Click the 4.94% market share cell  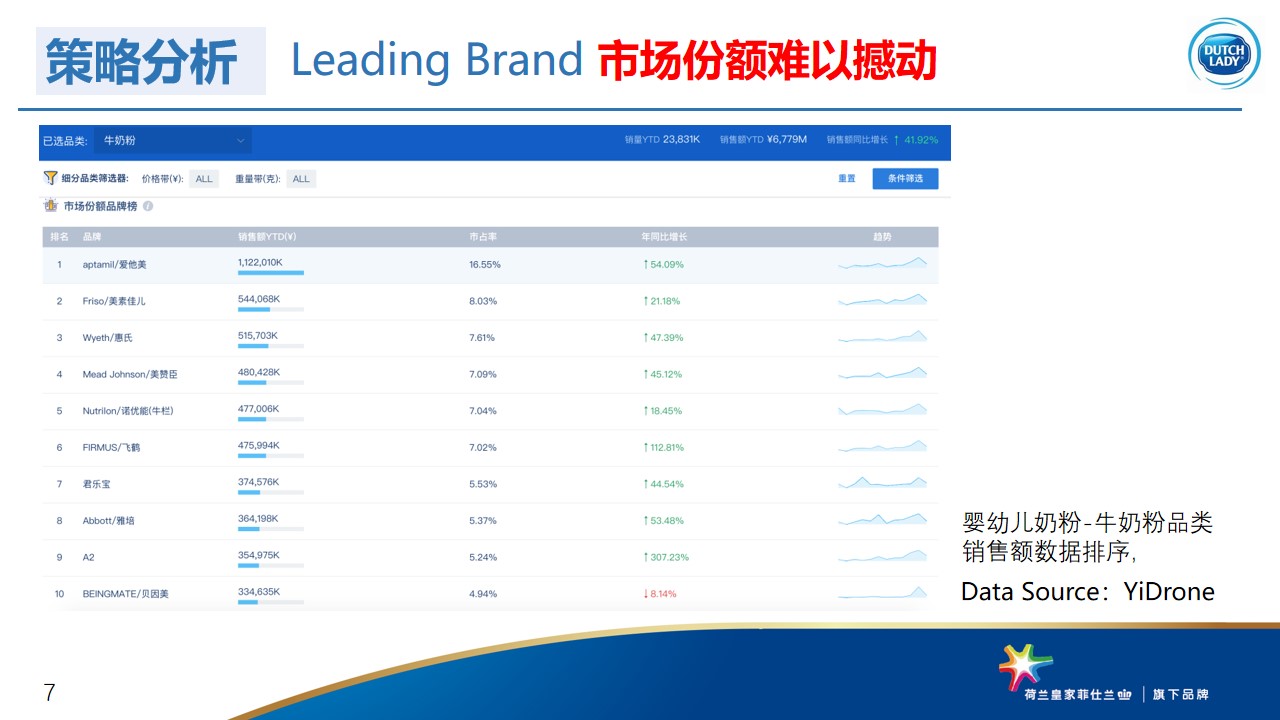point(483,594)
